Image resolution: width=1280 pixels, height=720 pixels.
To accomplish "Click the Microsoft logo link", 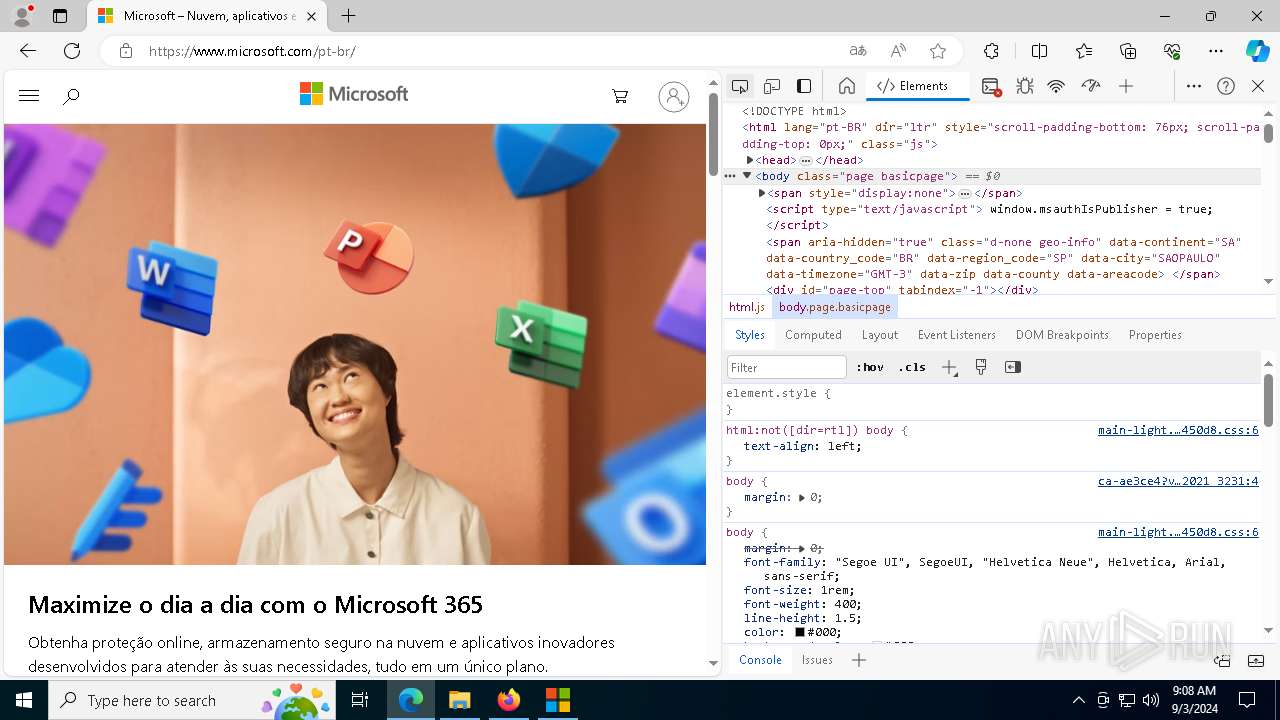I will pyautogui.click(x=354, y=94).
